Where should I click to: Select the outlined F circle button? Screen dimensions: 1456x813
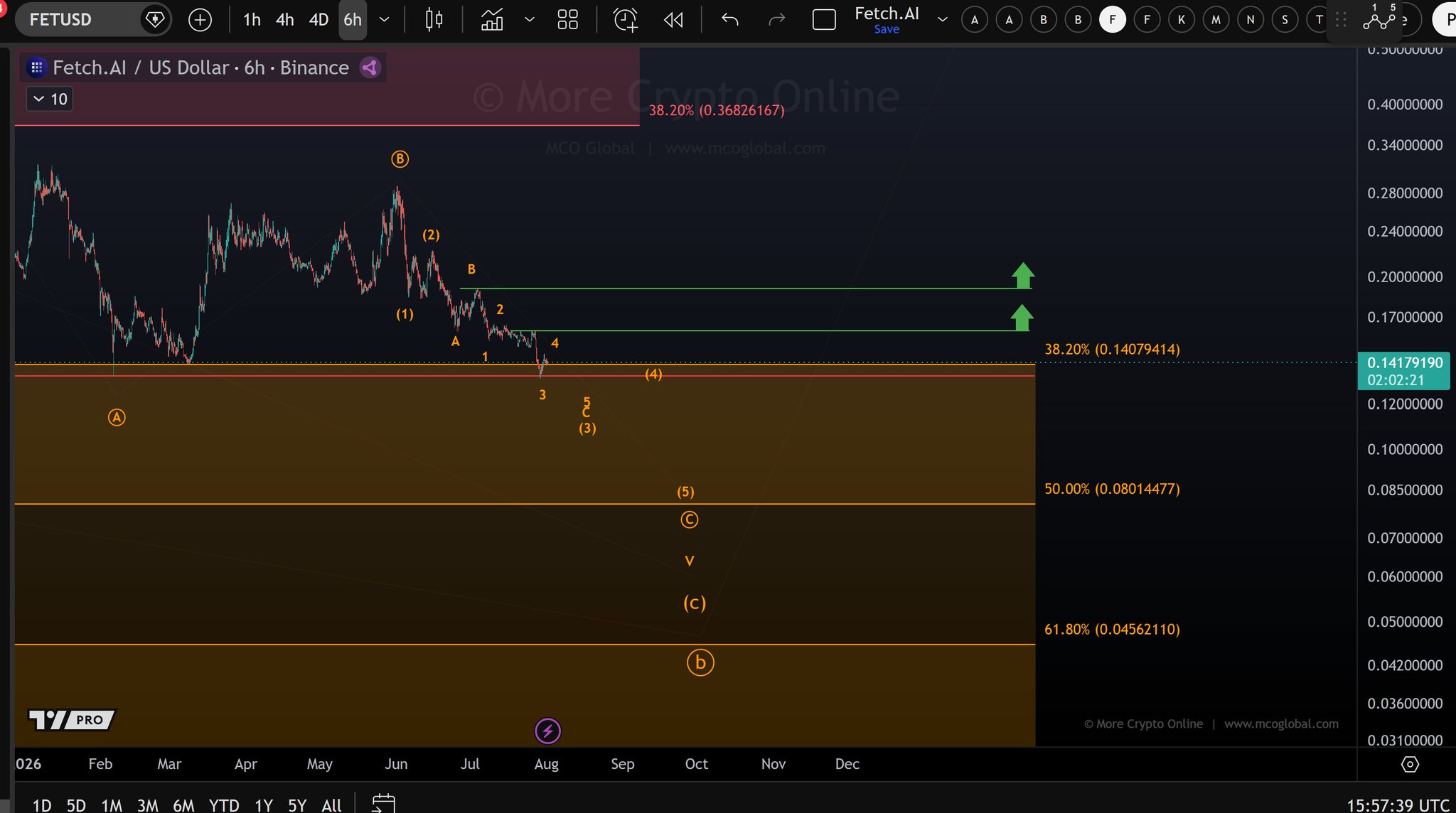click(1147, 19)
